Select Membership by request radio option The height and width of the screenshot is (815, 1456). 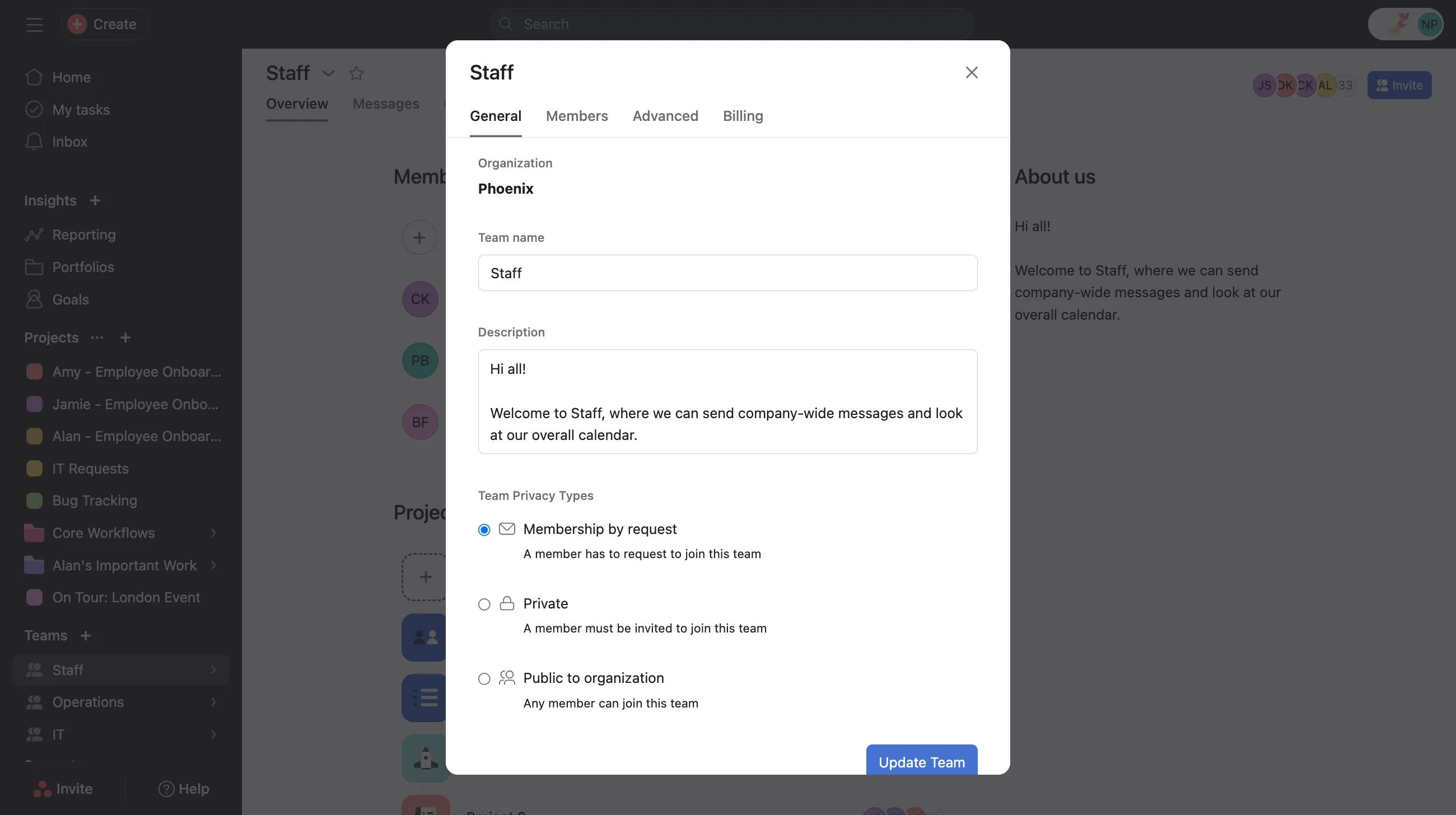[x=484, y=530]
